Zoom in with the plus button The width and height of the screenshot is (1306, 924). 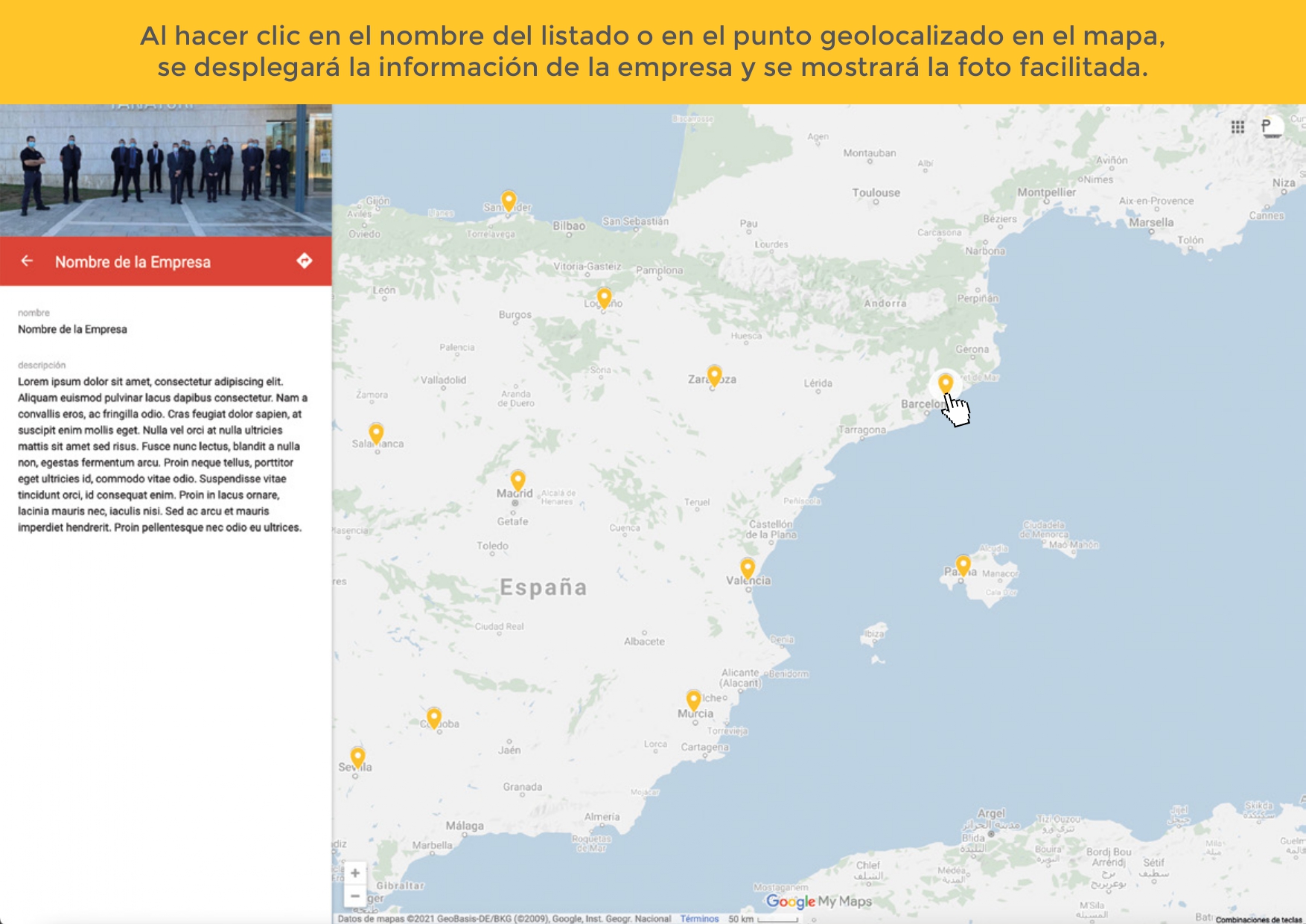pyautogui.click(x=355, y=873)
